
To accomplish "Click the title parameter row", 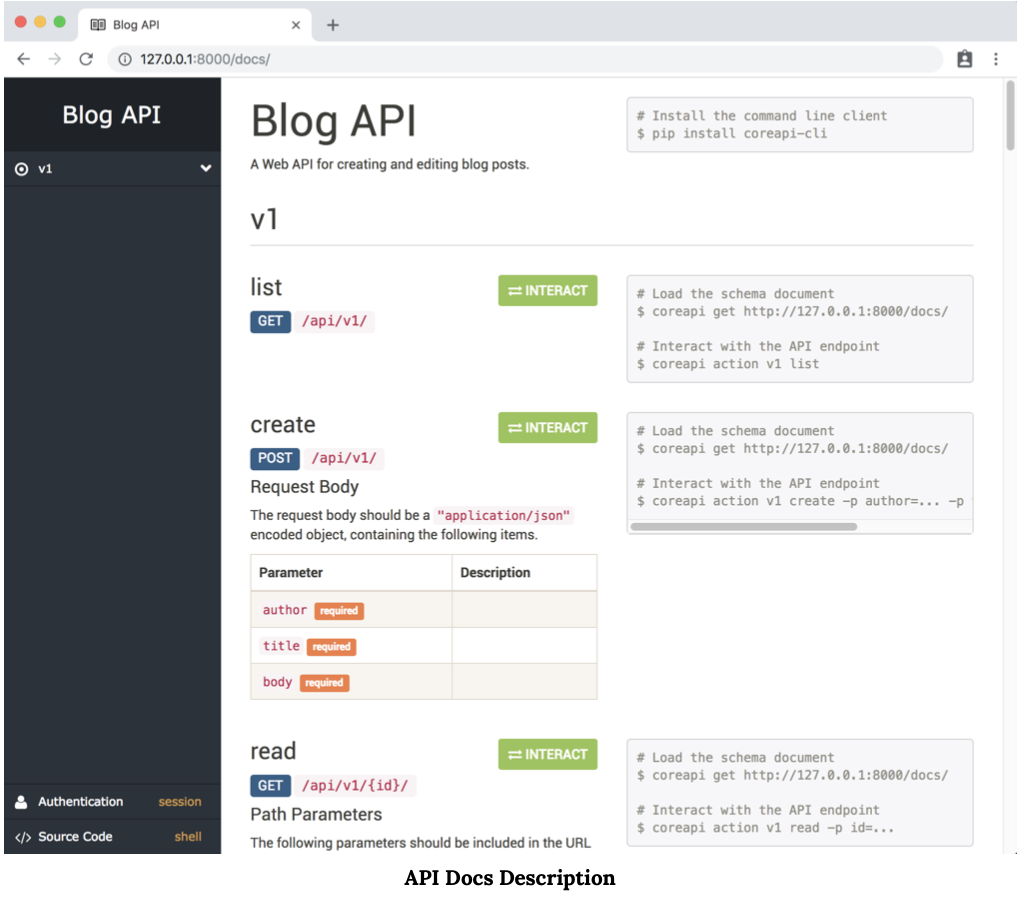I will (x=424, y=646).
